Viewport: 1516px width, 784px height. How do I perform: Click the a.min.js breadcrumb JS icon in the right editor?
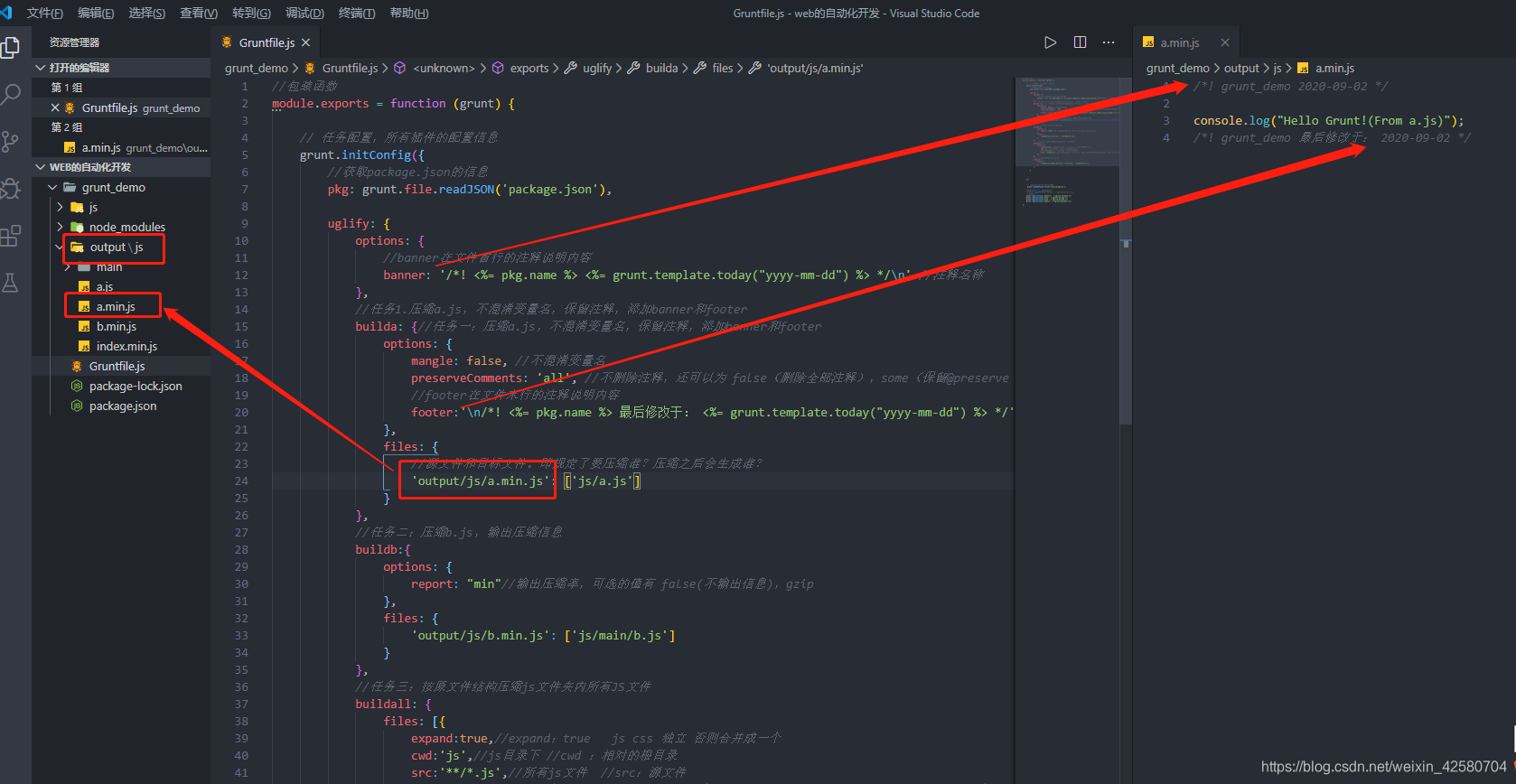click(x=1303, y=68)
